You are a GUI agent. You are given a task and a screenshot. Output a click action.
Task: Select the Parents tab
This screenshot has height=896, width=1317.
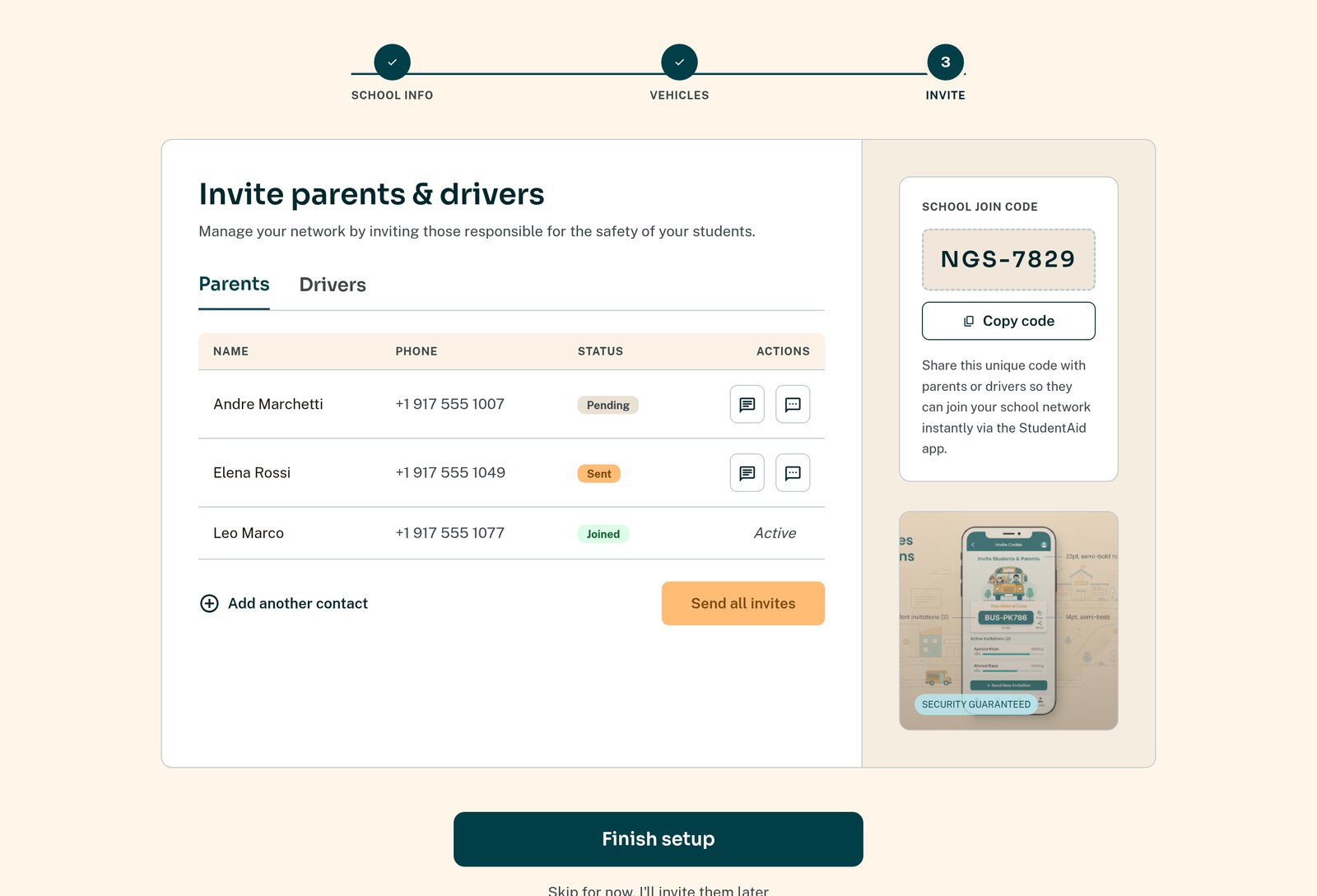(x=234, y=284)
